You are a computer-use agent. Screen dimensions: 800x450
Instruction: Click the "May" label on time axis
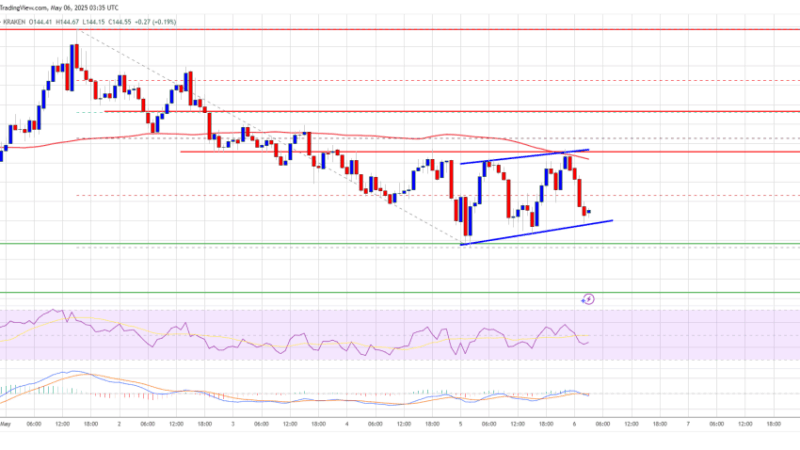(5, 424)
